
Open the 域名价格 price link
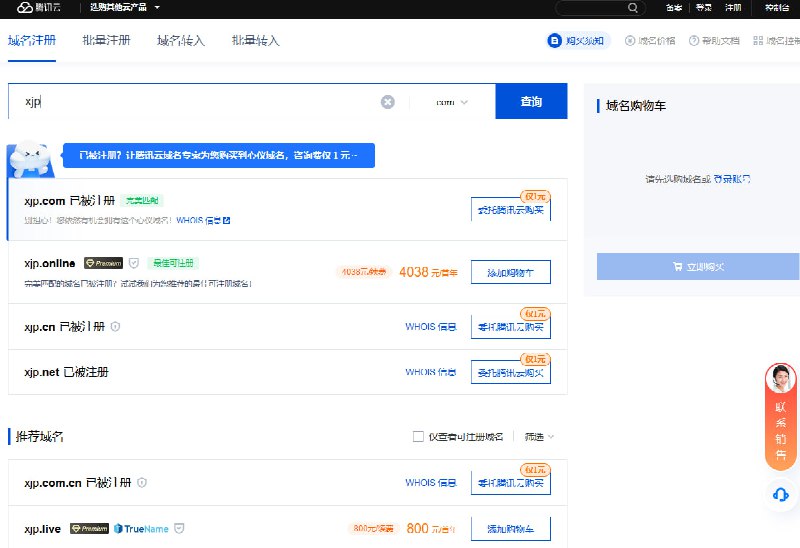650,41
